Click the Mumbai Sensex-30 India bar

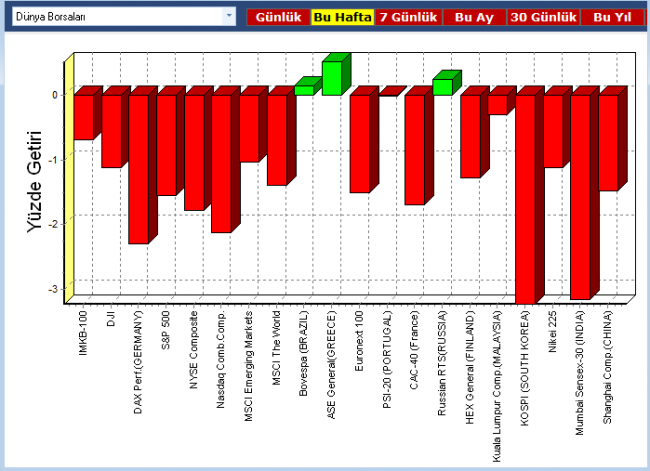pos(581,197)
